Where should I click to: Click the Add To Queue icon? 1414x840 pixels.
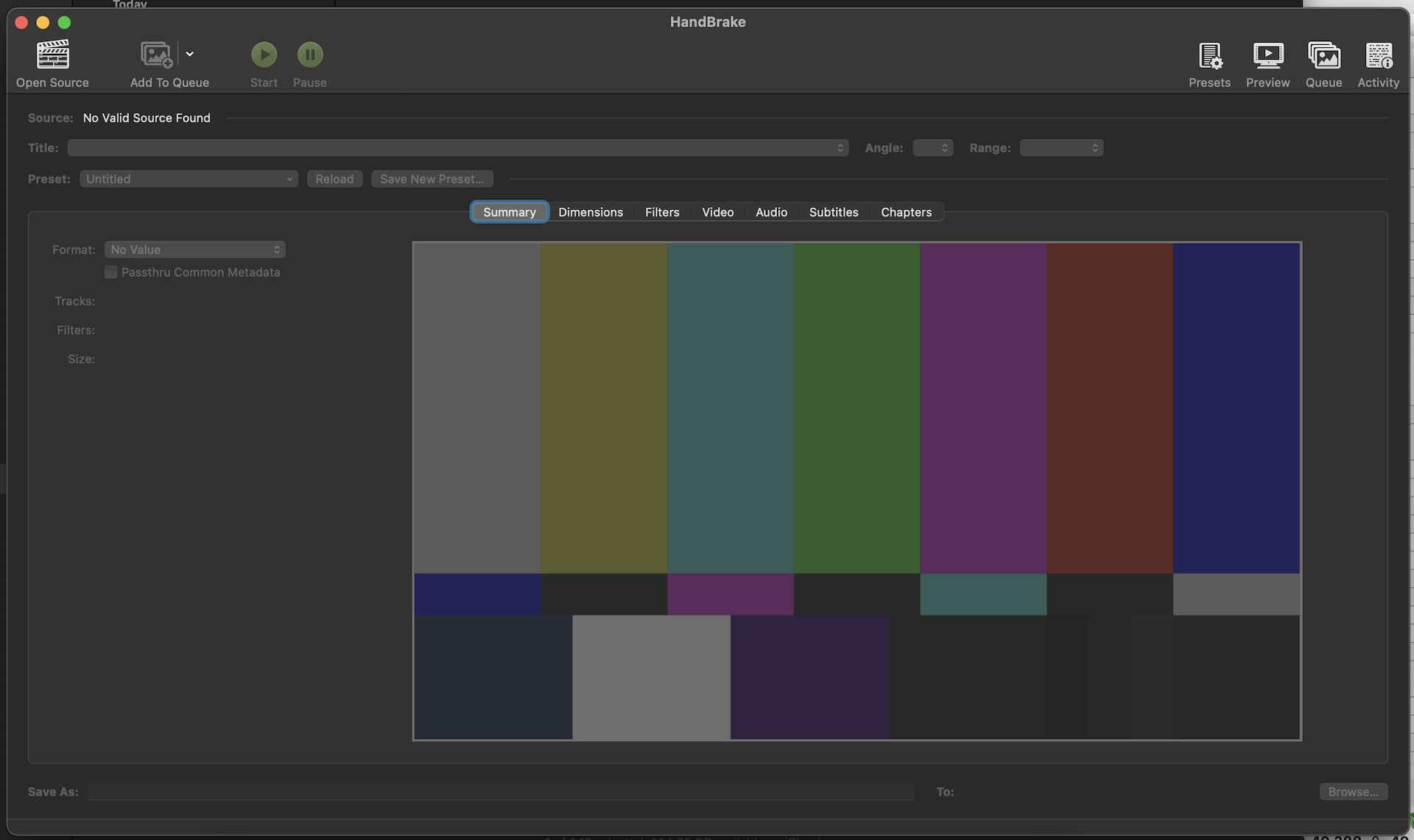pos(156,55)
